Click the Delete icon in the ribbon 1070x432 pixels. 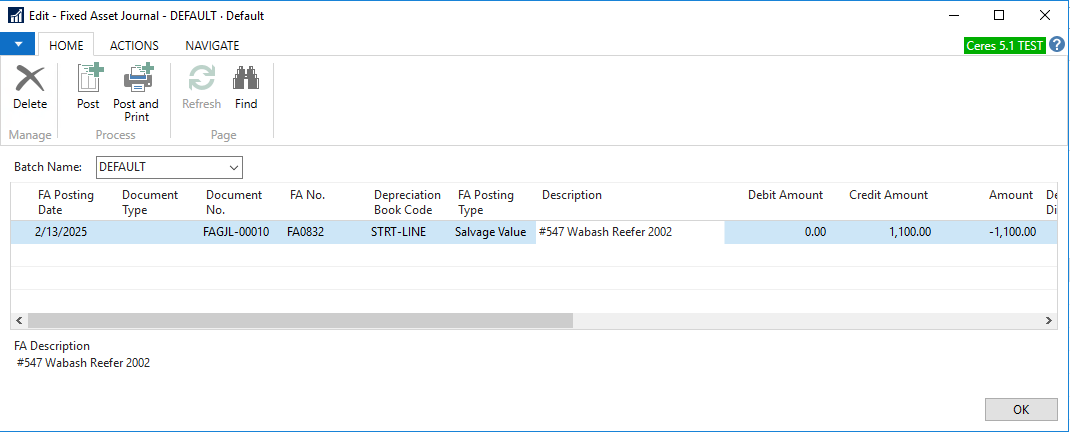[x=30, y=80]
